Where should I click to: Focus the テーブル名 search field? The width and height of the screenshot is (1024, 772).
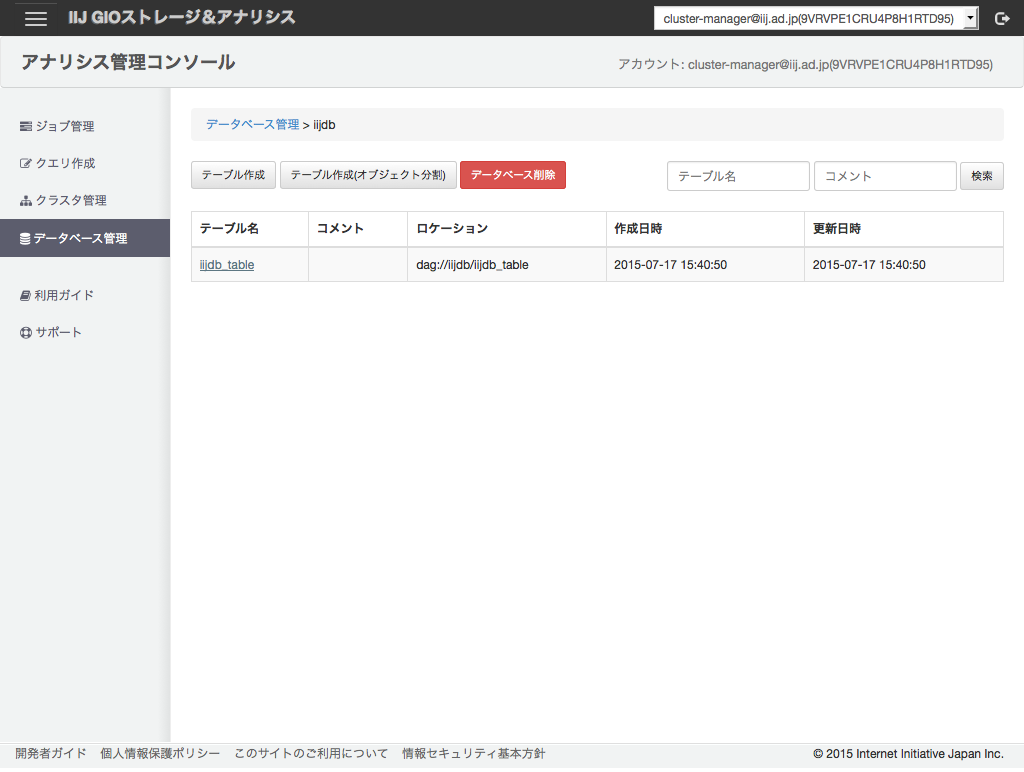(x=738, y=176)
